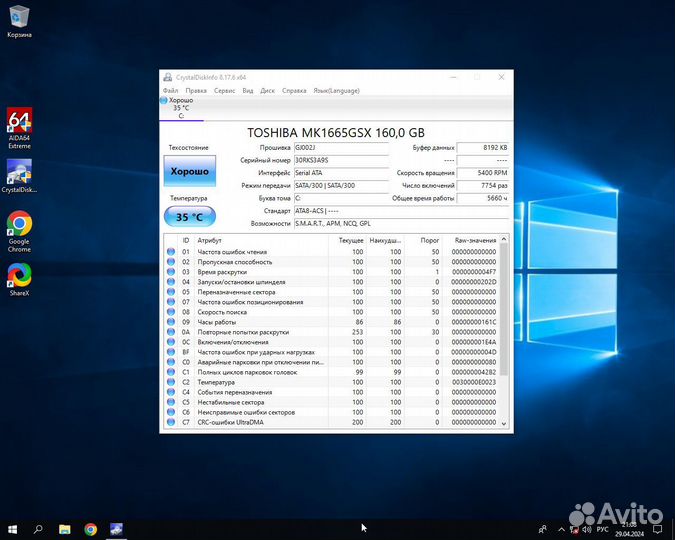Click the drive title TOSHIBA MK1665GSX 160,0 GB
Screen dimensions: 675x540
[x=336, y=133]
